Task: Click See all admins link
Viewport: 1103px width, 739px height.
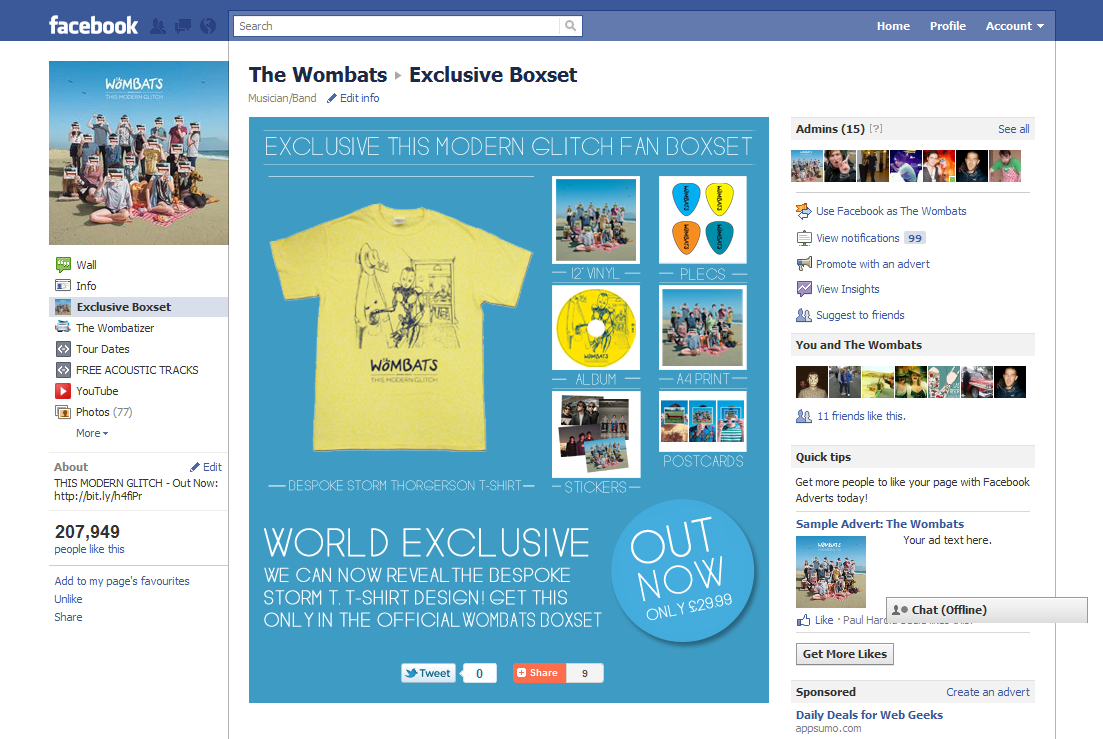Action: pos(1013,129)
